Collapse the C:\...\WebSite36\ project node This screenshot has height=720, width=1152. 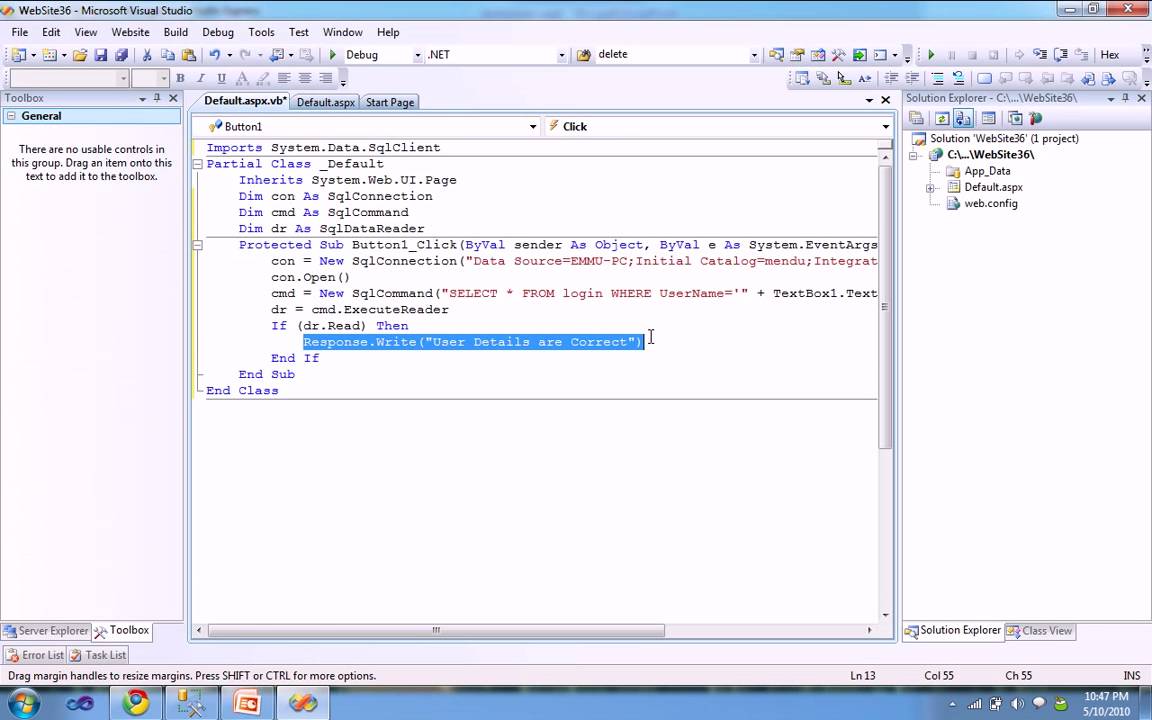pos(913,156)
